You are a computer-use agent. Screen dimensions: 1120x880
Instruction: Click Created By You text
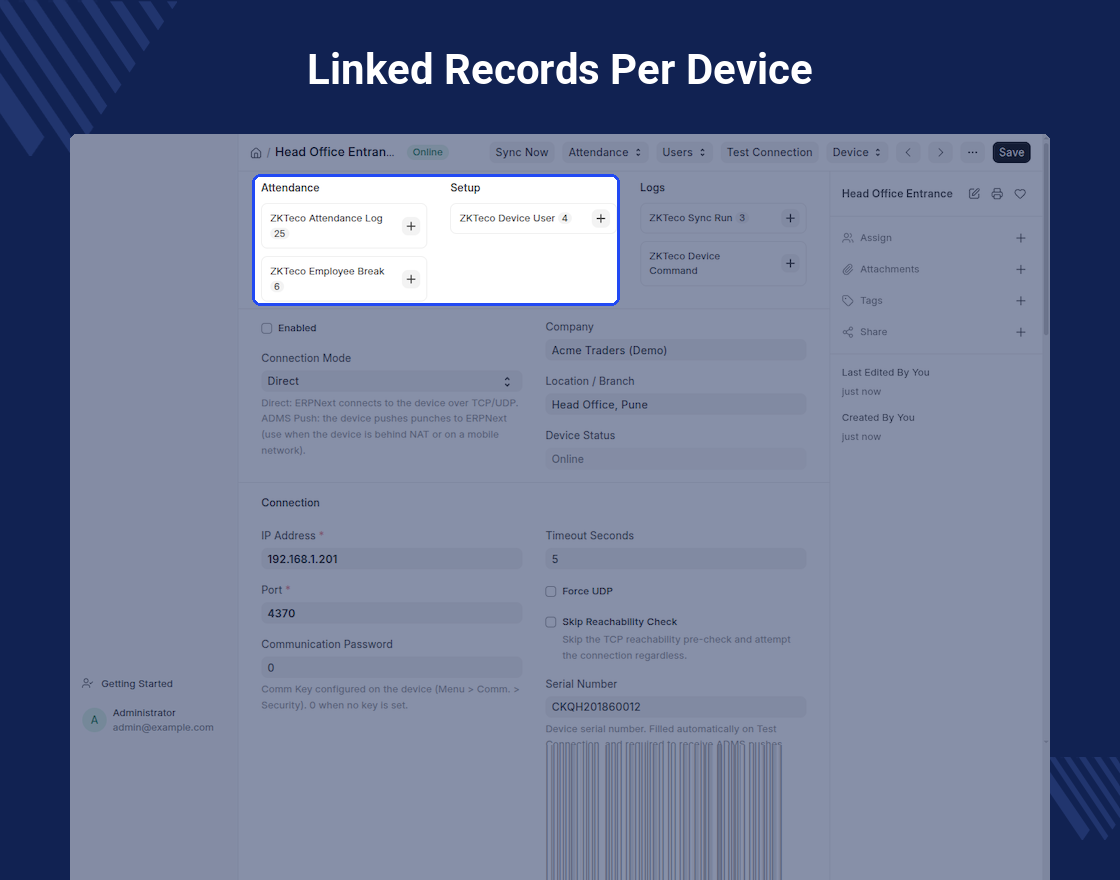878,417
